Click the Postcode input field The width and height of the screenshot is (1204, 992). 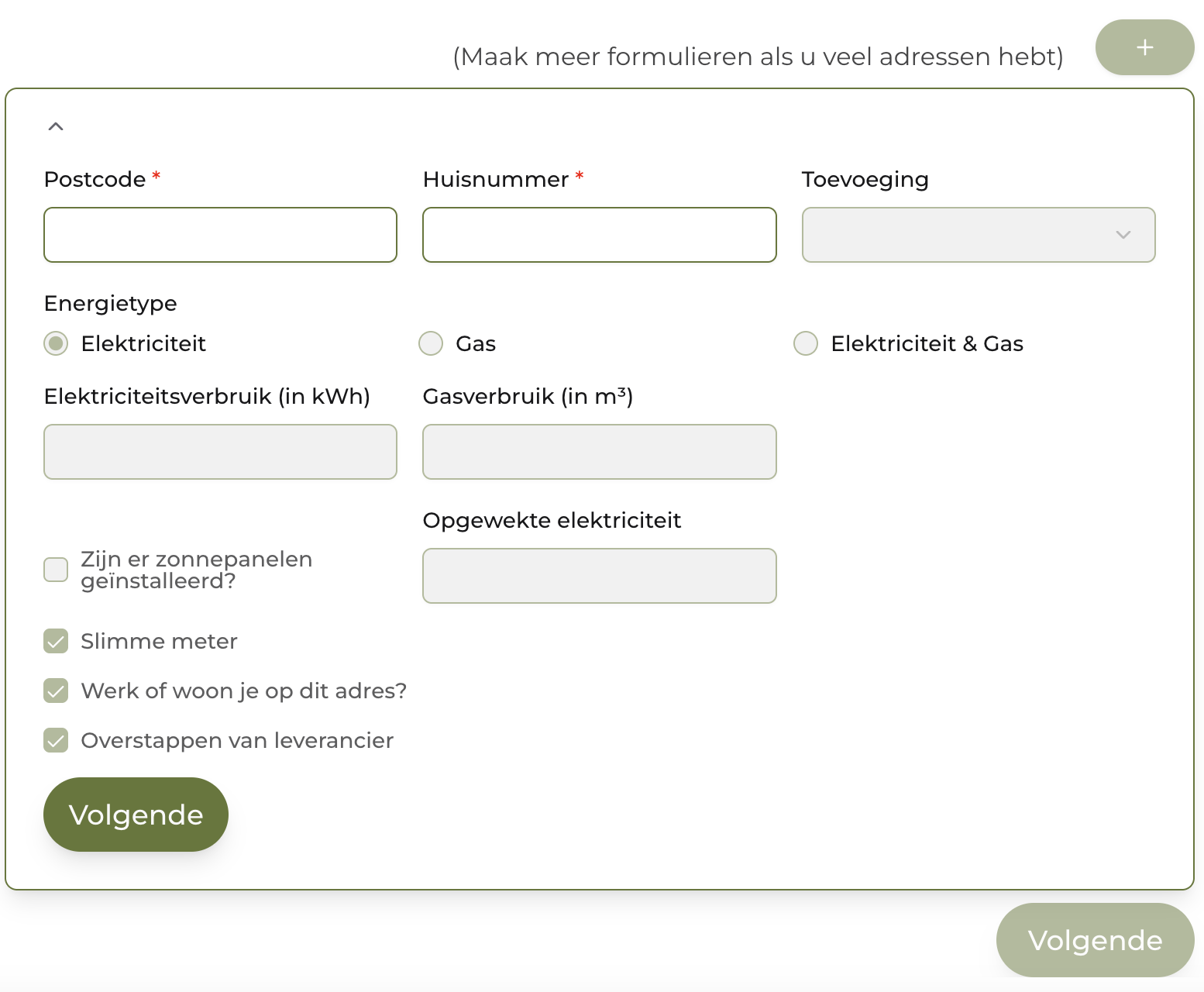(x=220, y=235)
